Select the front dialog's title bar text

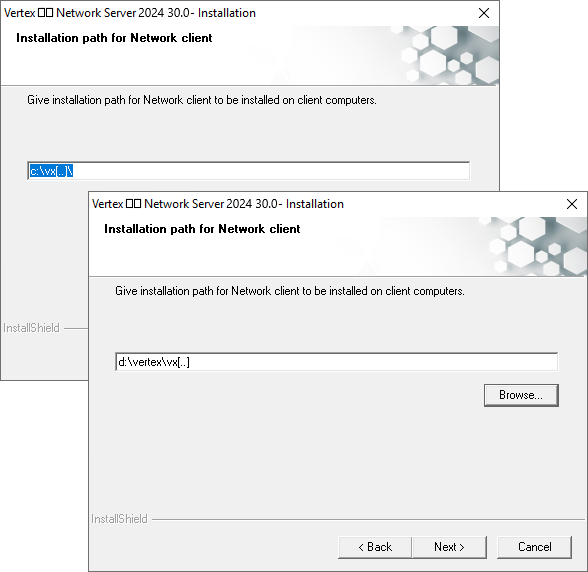pyautogui.click(x=218, y=204)
